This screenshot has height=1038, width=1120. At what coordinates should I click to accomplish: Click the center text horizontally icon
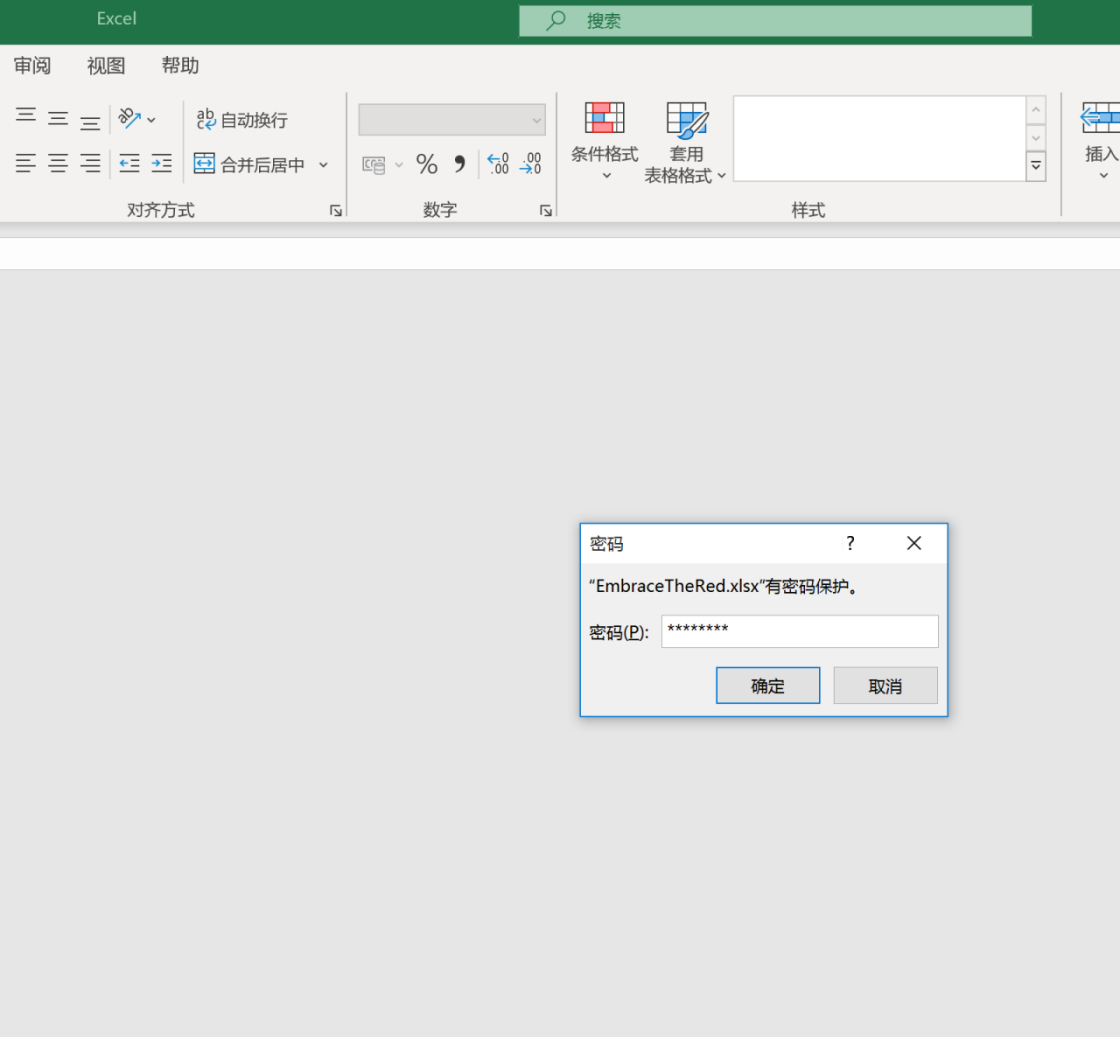58,164
